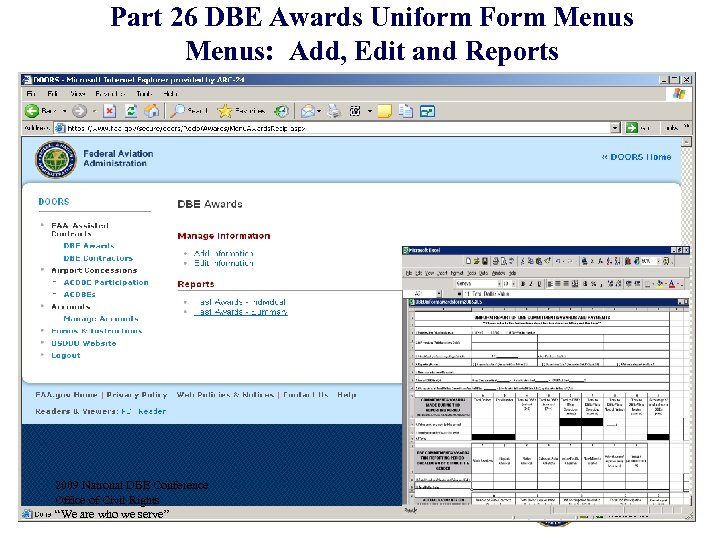720x540 pixels.
Task: Open the Last Awards - Individual report link
Action: click(242, 302)
